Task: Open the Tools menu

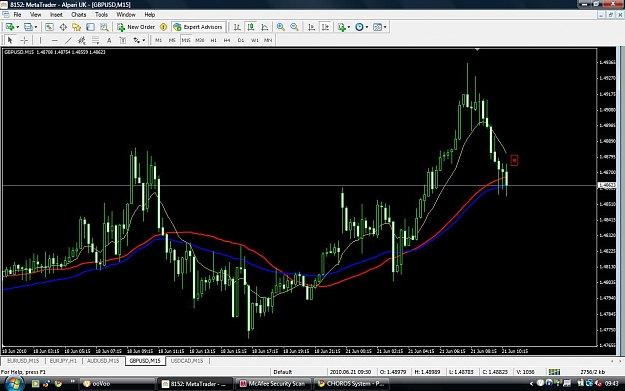Action: click(x=101, y=14)
